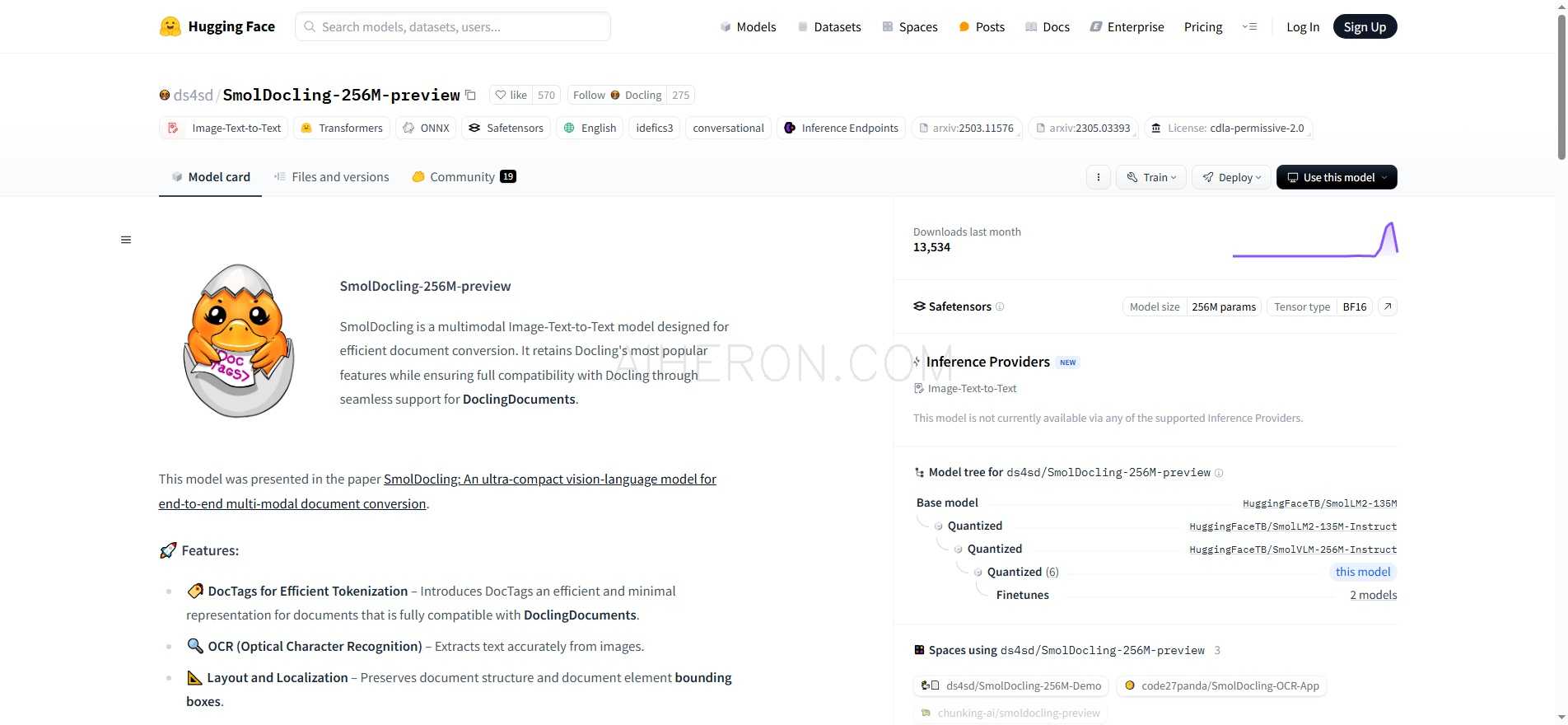Screen dimensions: 1568x725
Task: Click the downloads trend chart
Action: coord(1314,240)
